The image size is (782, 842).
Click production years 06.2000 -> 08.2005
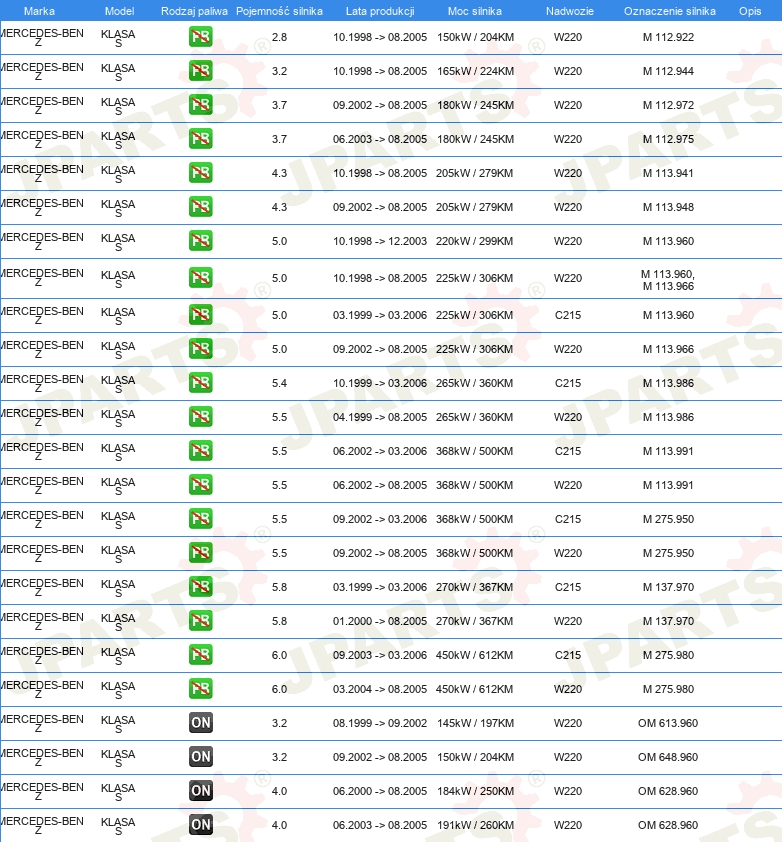[x=380, y=790]
